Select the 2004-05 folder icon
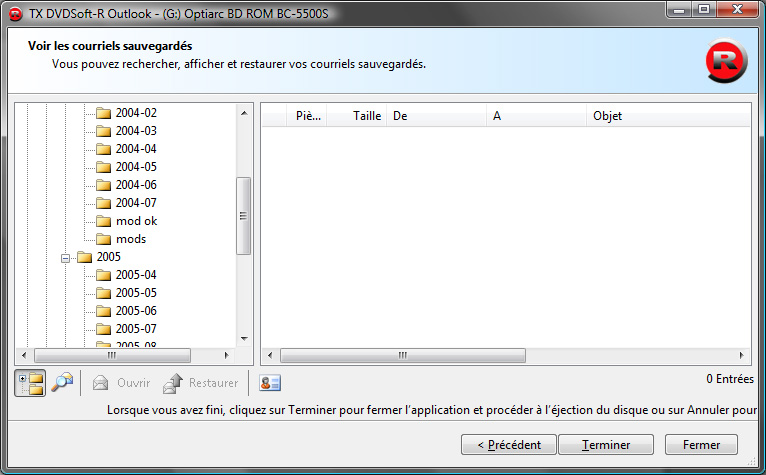The width and height of the screenshot is (766, 475). click(103, 167)
